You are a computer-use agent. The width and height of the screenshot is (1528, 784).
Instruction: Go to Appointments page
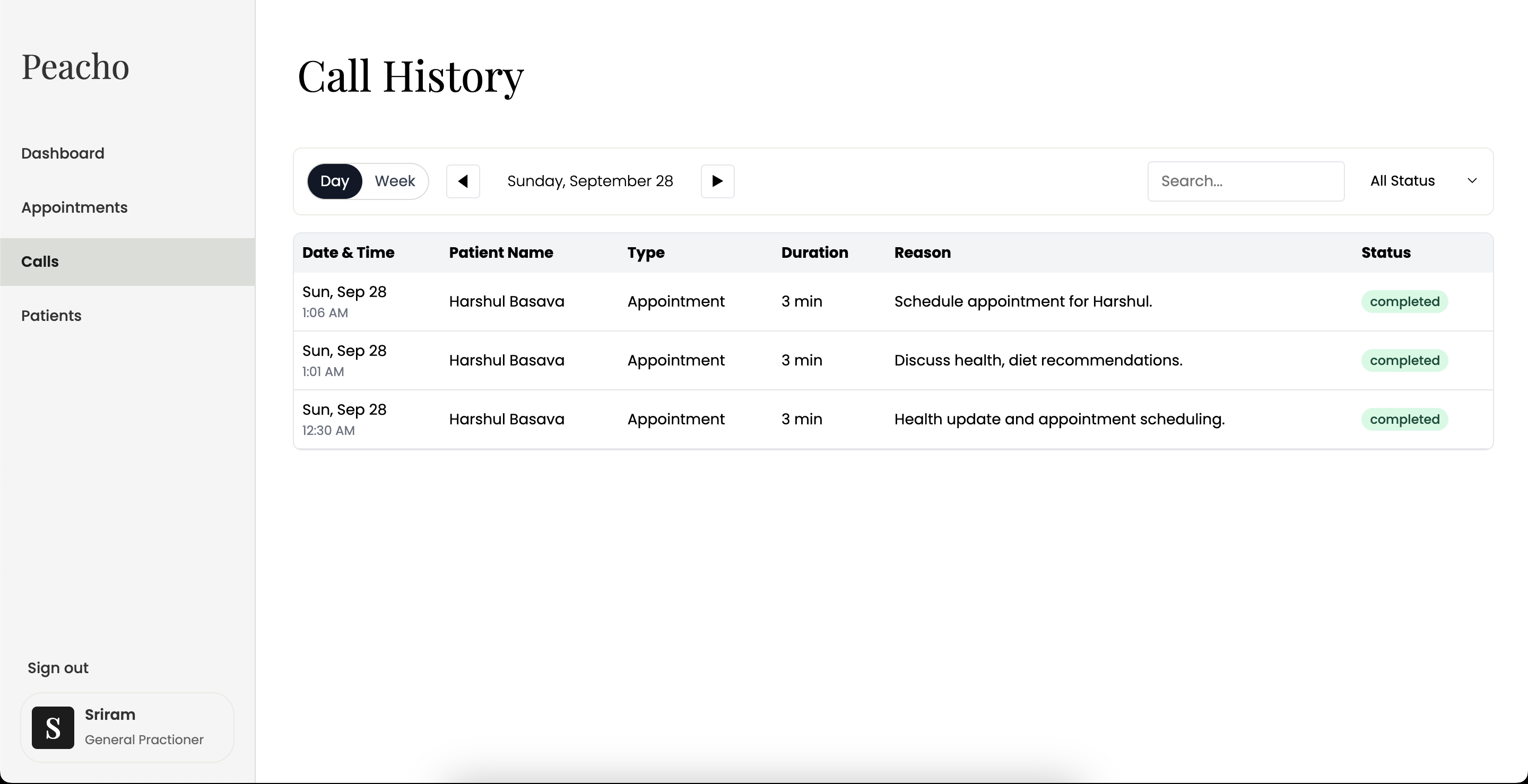(x=74, y=207)
